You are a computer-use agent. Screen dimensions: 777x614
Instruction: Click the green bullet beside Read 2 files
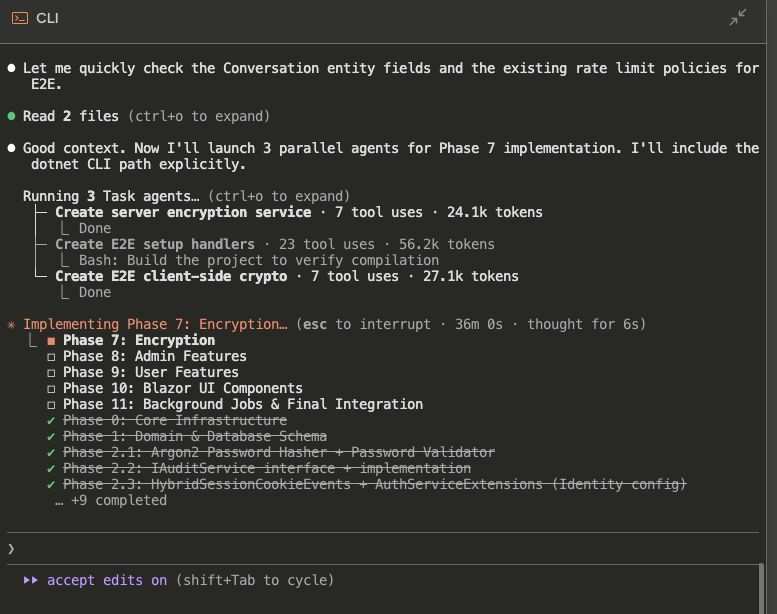(x=11, y=116)
